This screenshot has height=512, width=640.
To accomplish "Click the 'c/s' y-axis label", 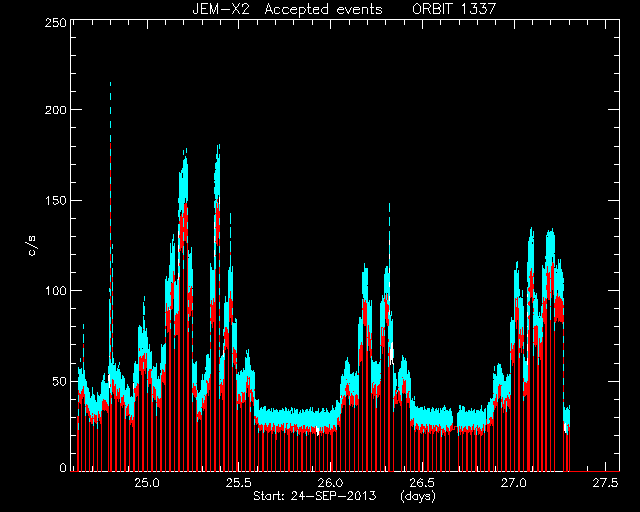I will [x=32, y=246].
